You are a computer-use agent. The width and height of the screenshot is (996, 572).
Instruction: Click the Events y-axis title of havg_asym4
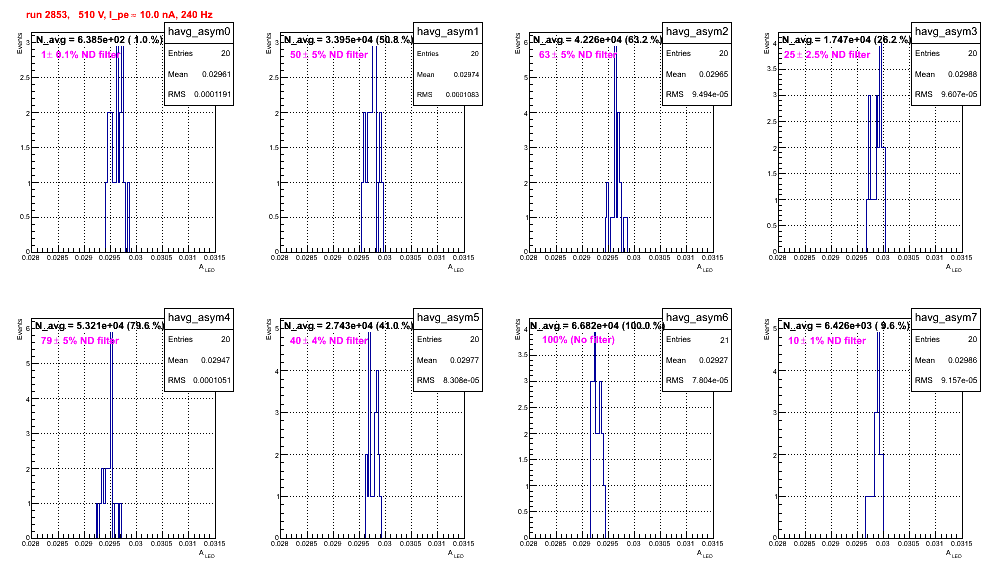click(20, 329)
